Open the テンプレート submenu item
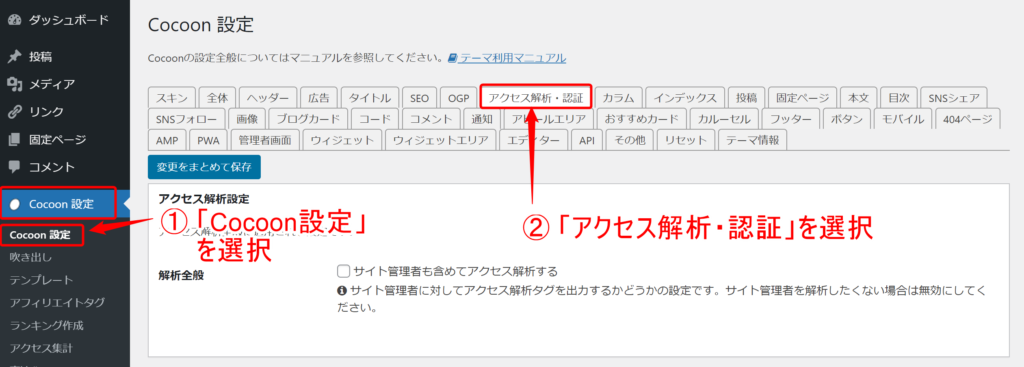The width and height of the screenshot is (1024, 367). pos(42,279)
